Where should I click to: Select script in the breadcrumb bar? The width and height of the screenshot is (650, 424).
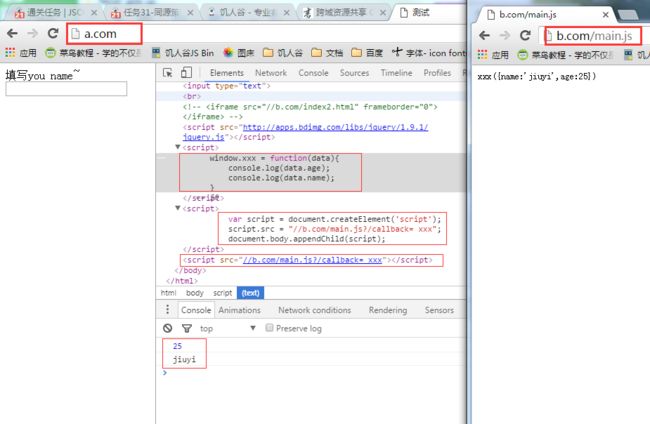[223, 293]
